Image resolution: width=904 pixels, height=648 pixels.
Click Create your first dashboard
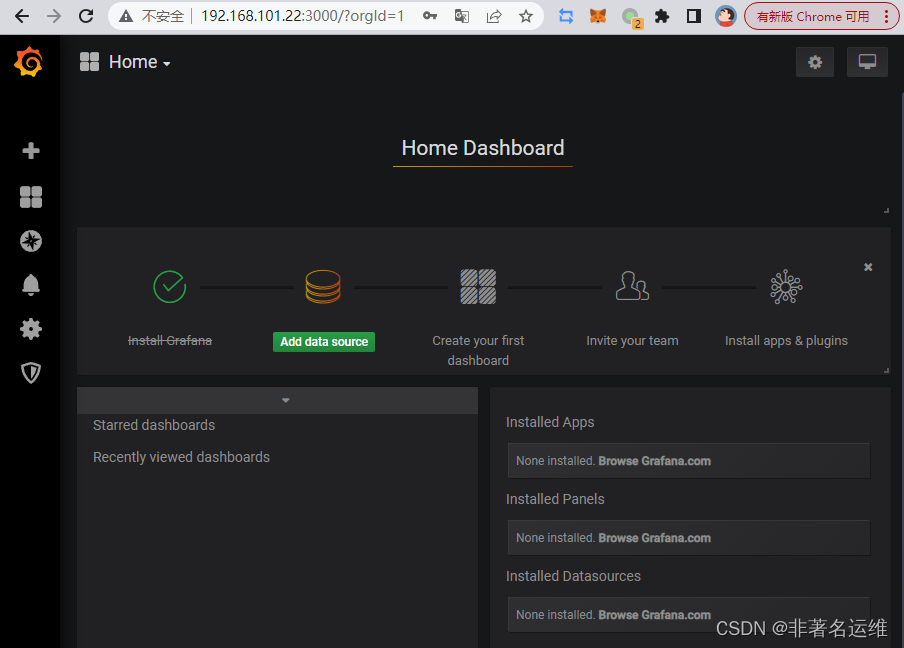coord(478,351)
